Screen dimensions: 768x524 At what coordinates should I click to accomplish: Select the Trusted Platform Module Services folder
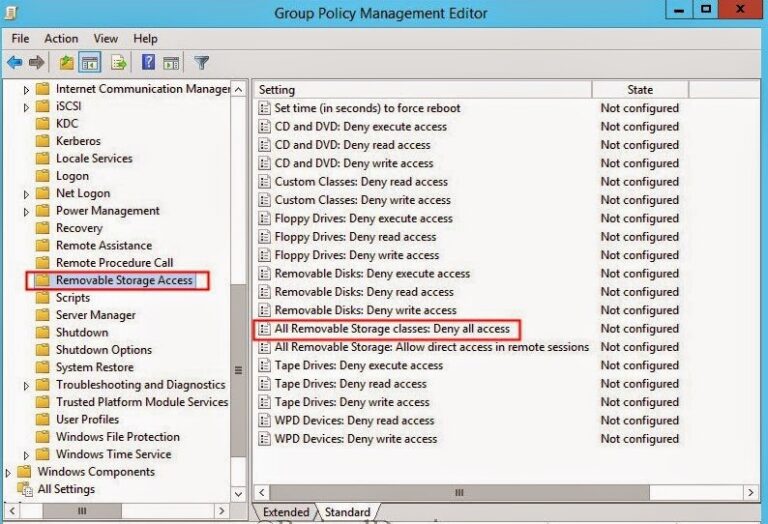142,402
